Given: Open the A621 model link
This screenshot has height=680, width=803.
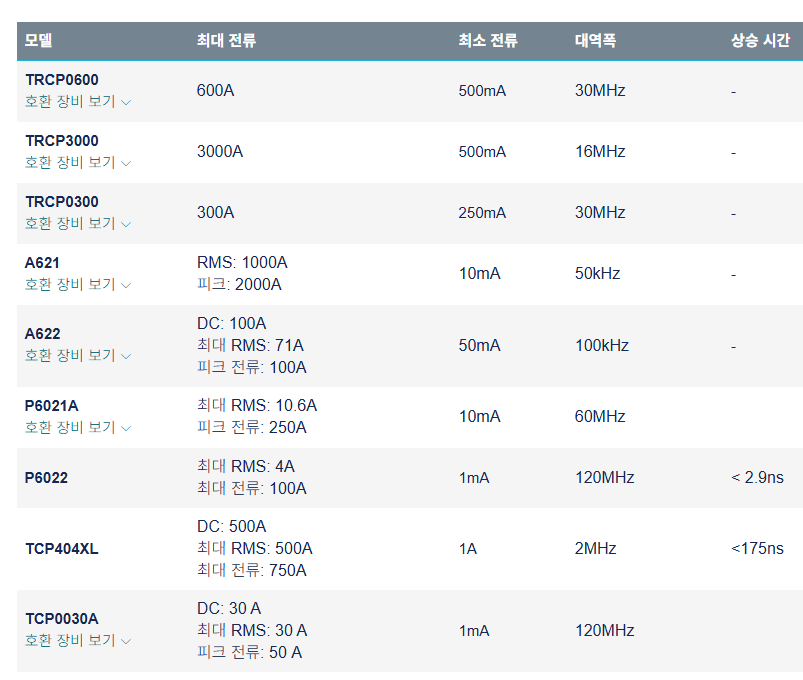Looking at the screenshot, I should 43,263.
